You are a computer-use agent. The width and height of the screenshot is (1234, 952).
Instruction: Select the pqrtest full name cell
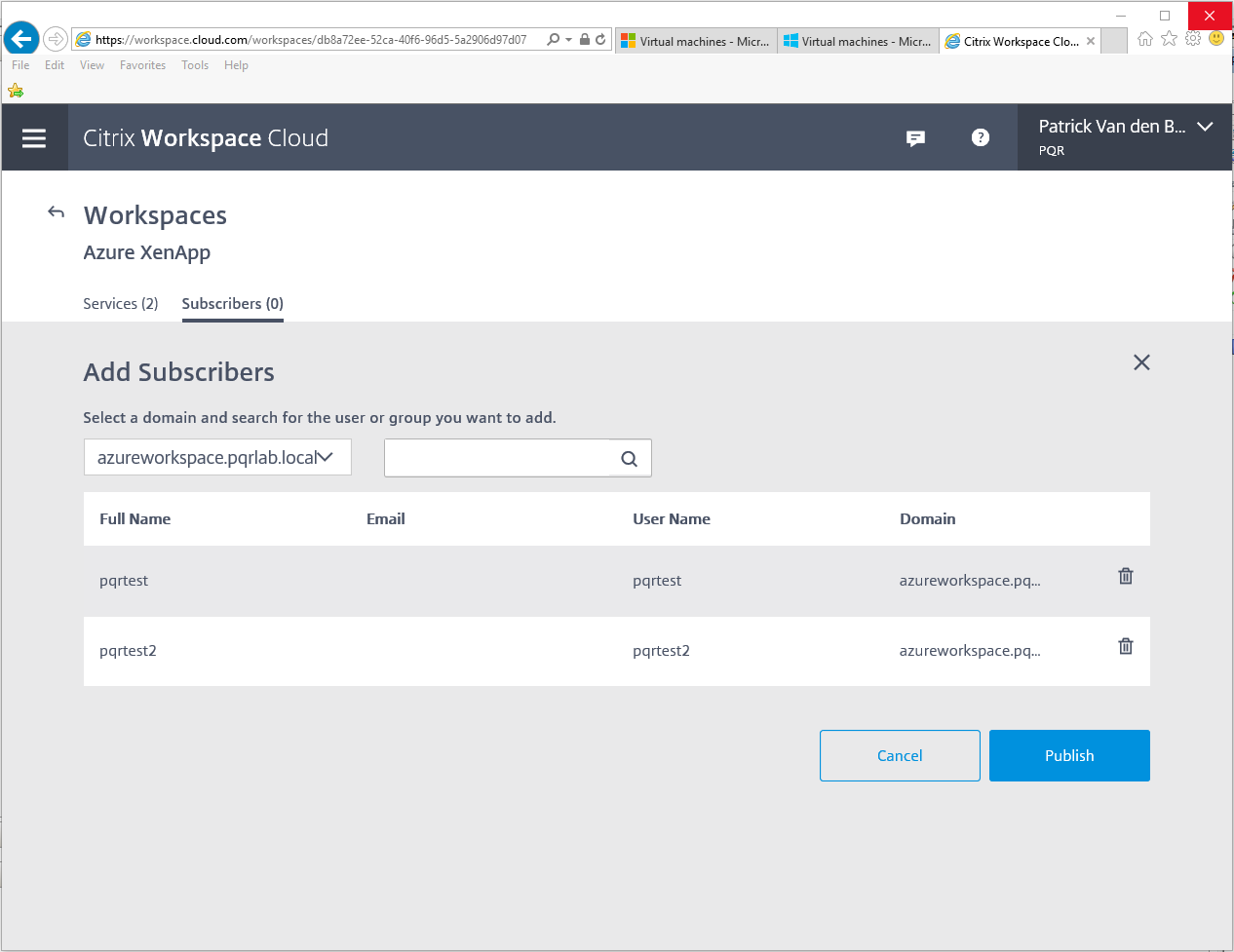(124, 581)
